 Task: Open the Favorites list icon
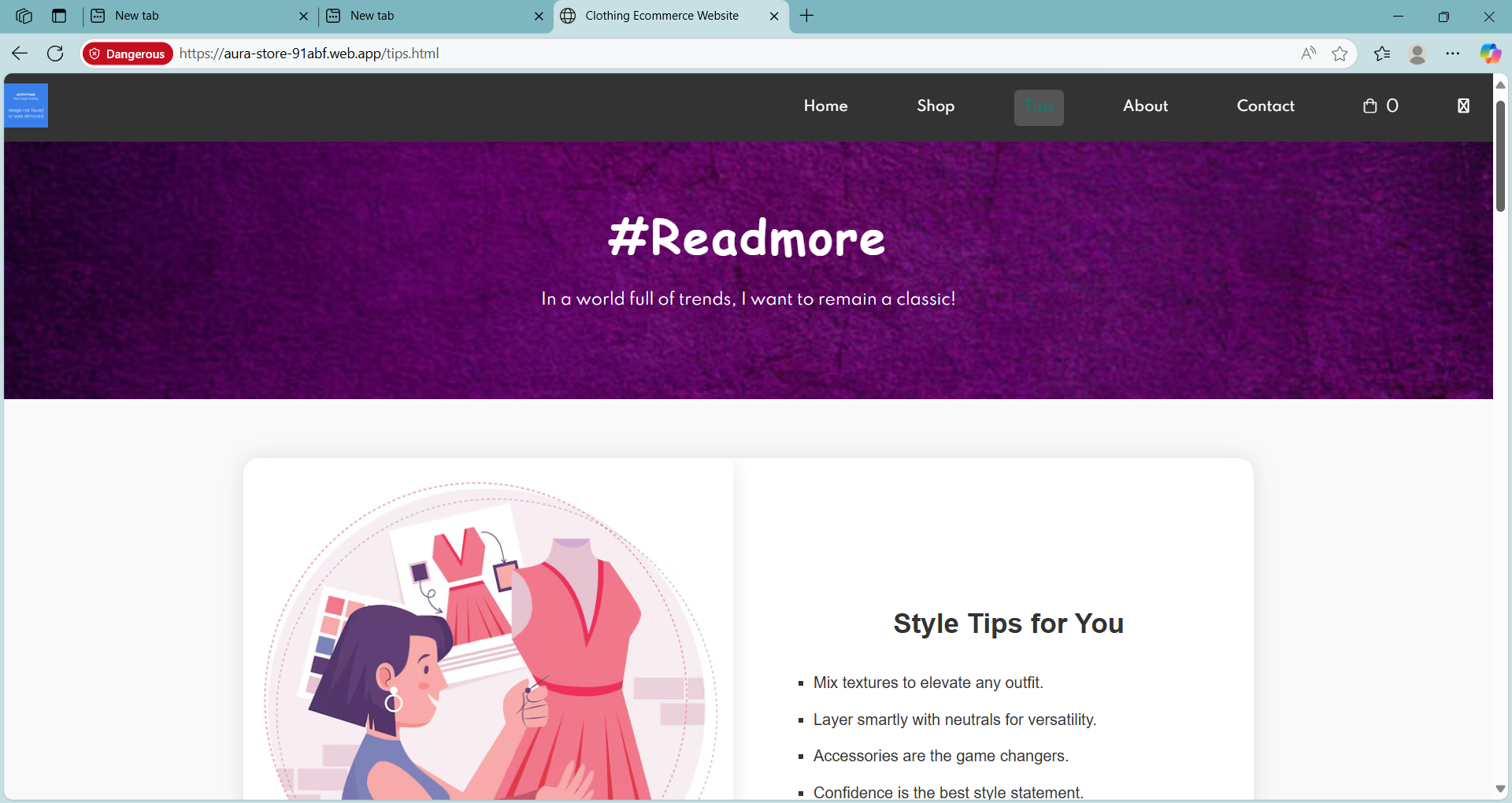click(x=1382, y=54)
